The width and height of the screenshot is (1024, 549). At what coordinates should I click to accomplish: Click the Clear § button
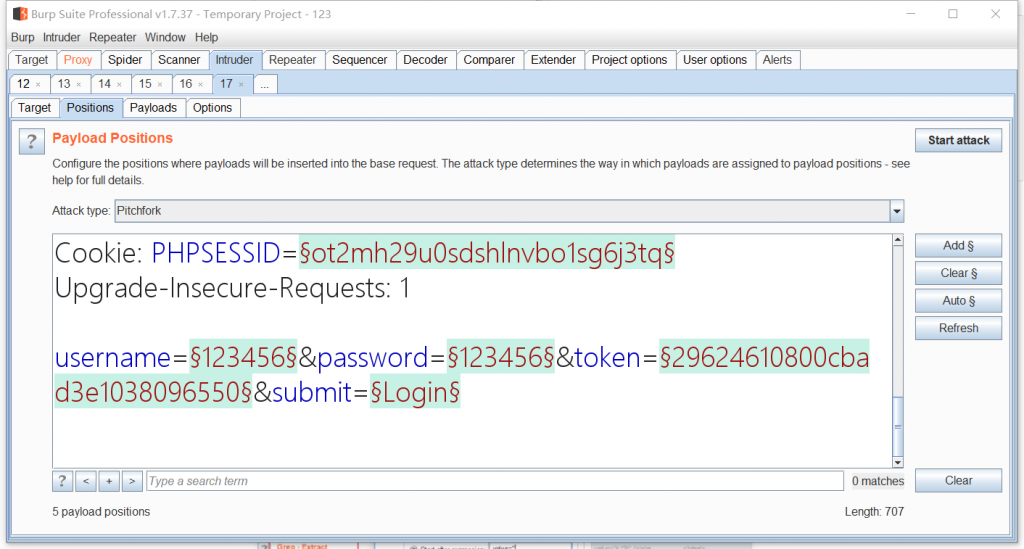957,273
